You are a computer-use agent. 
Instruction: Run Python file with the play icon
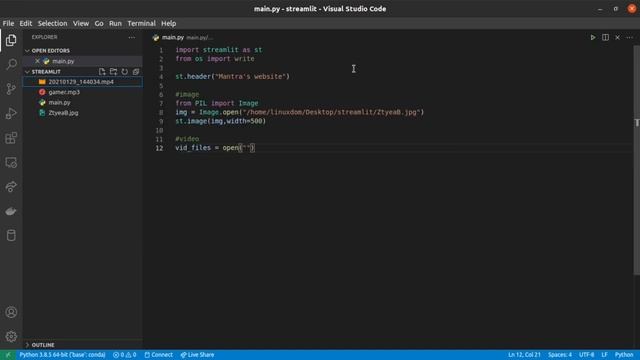click(x=593, y=38)
